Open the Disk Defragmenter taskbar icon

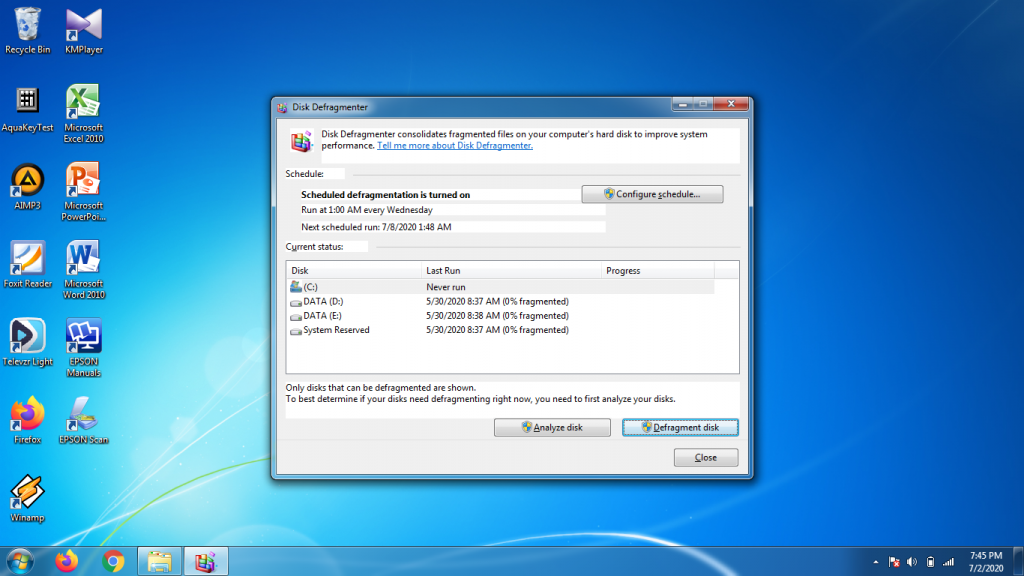205,562
